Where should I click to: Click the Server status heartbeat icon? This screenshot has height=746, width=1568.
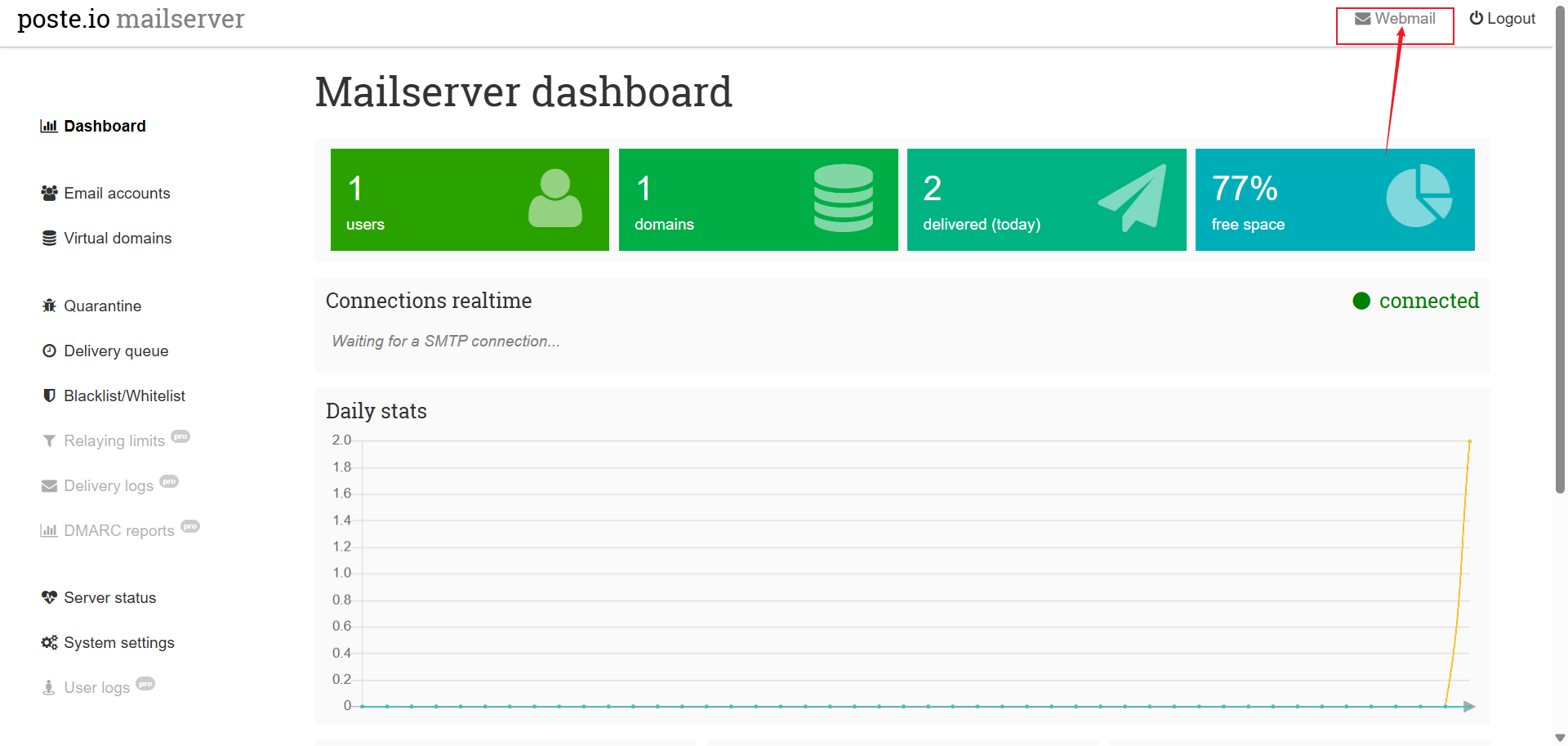[49, 597]
